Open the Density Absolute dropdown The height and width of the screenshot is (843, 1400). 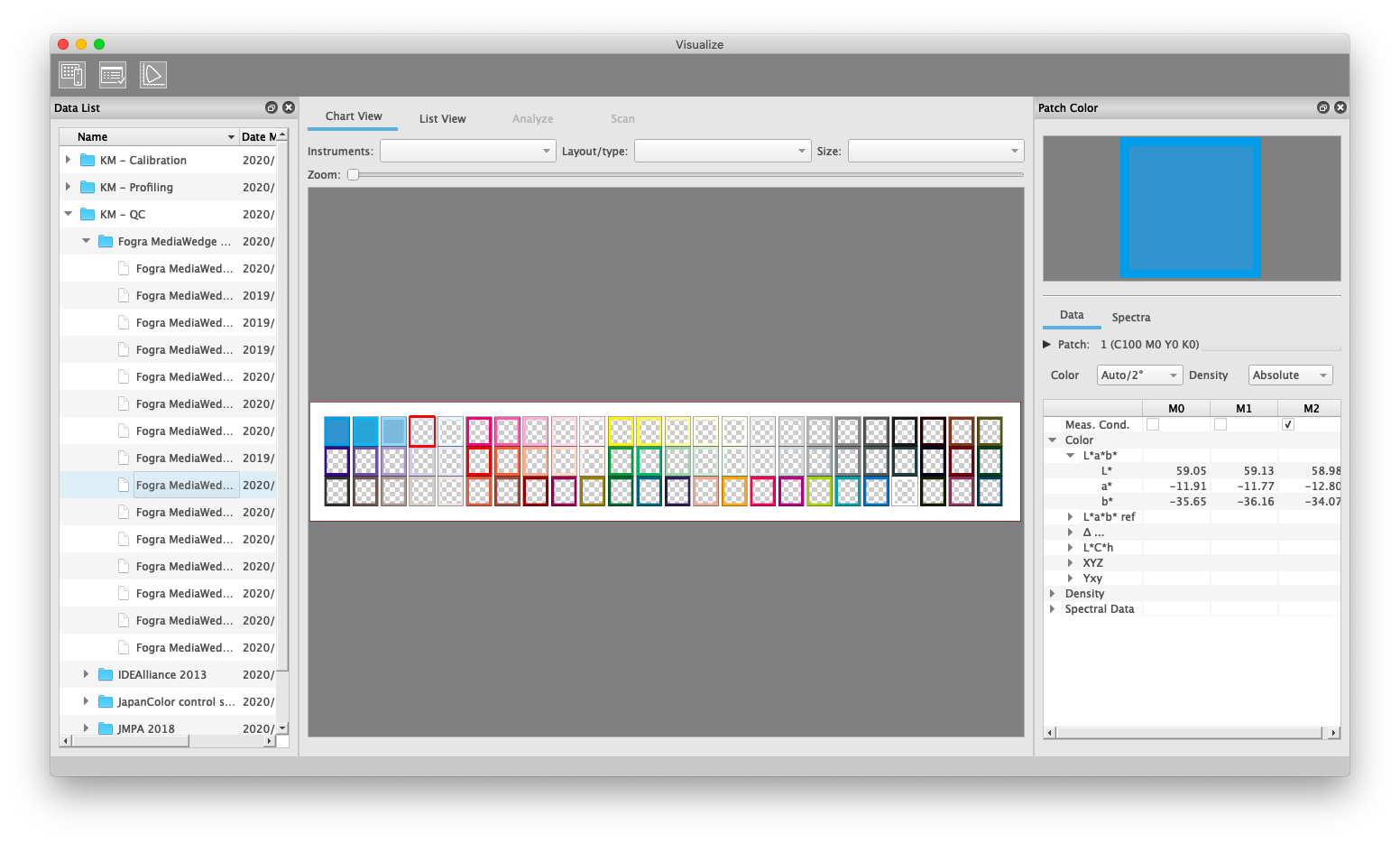pos(1290,375)
